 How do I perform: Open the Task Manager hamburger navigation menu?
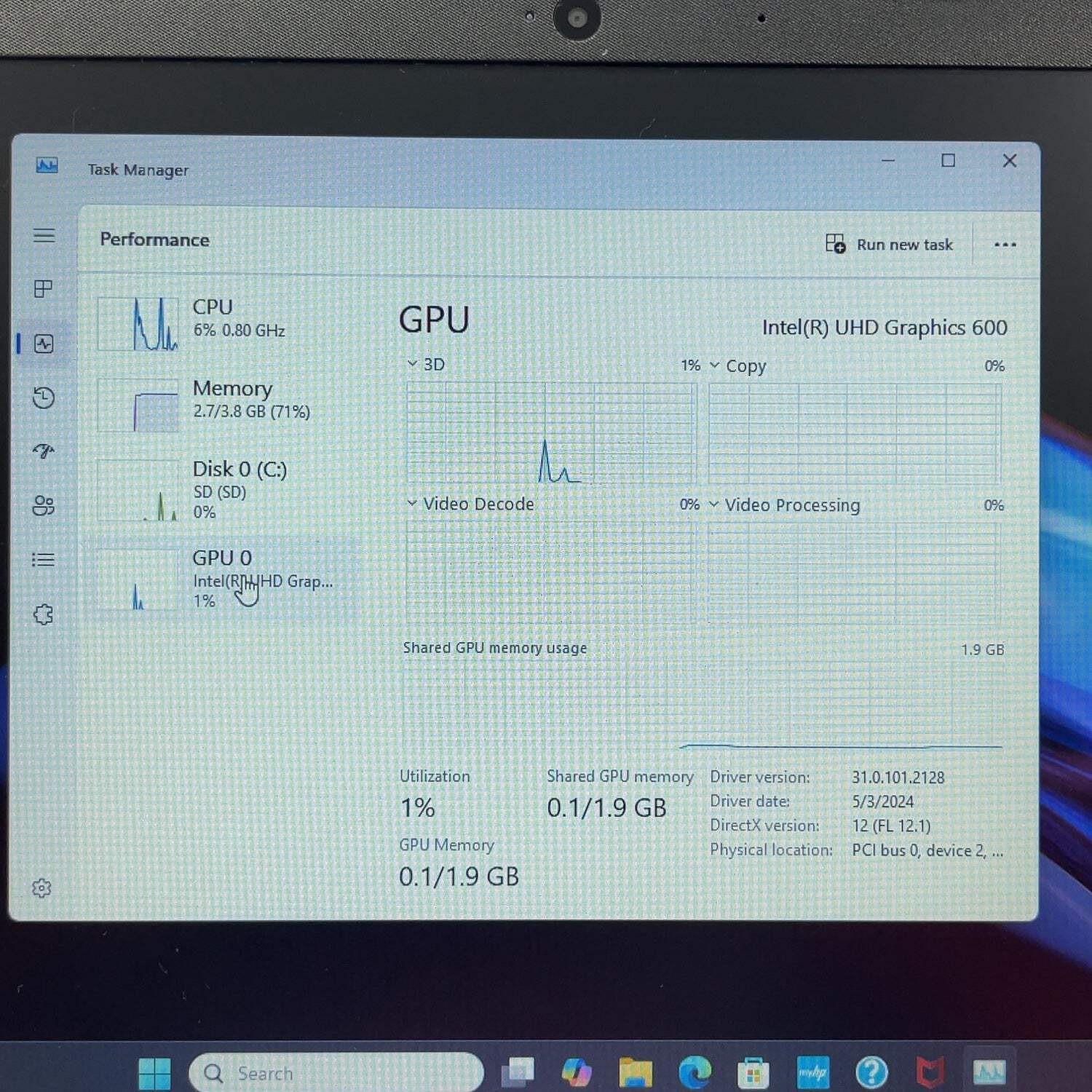(x=44, y=235)
